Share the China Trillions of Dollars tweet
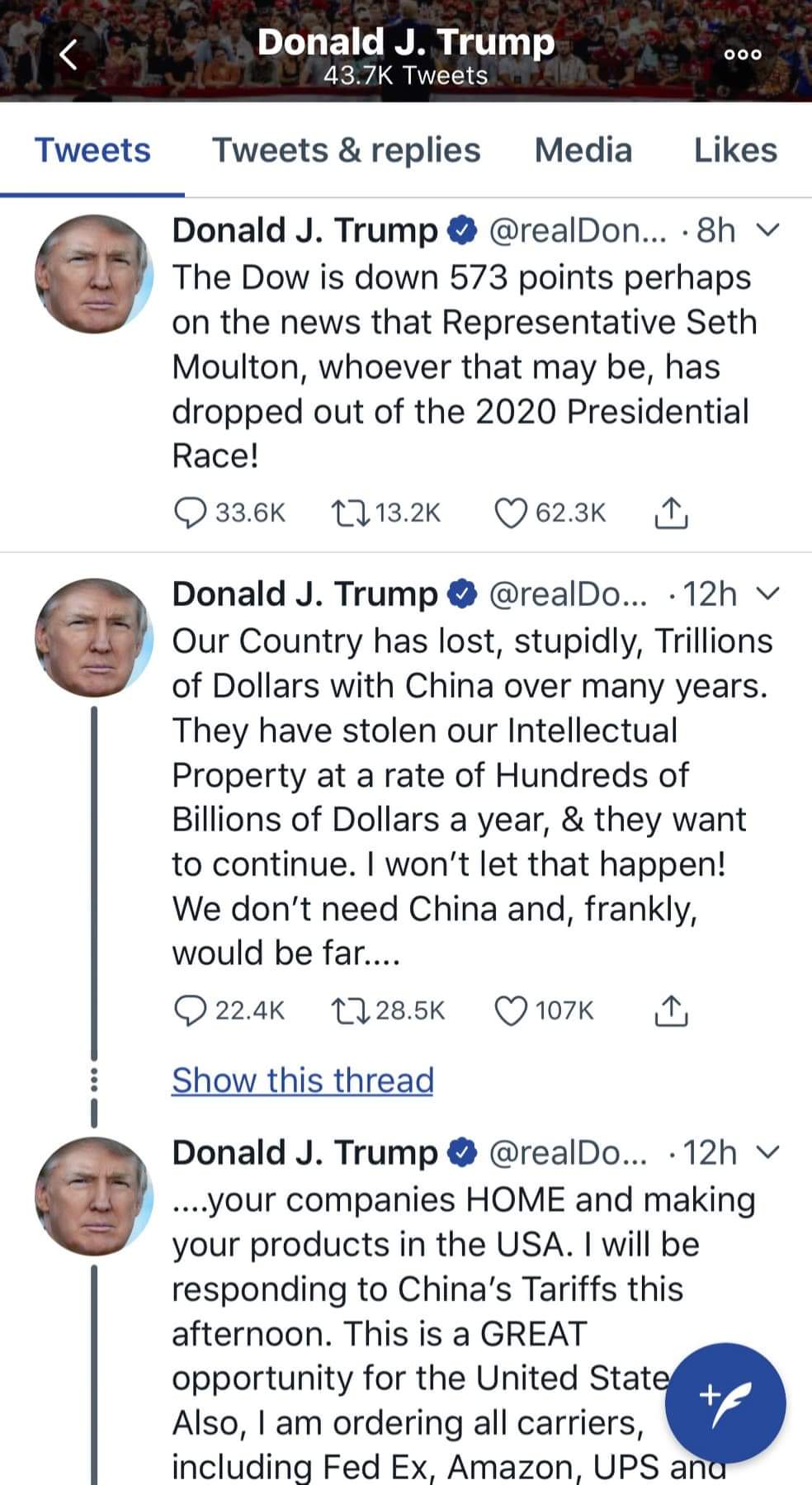This screenshot has height=1485, width=812. click(x=671, y=1010)
